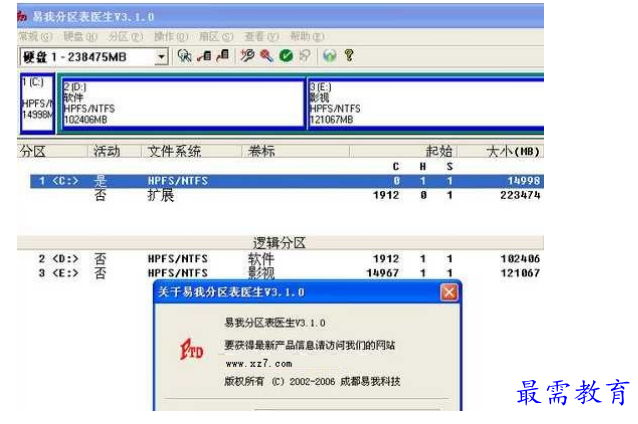Image resolution: width=638 pixels, height=424 pixels.
Task: Select the 2 <D:> logical partition row
Action: pos(287,259)
